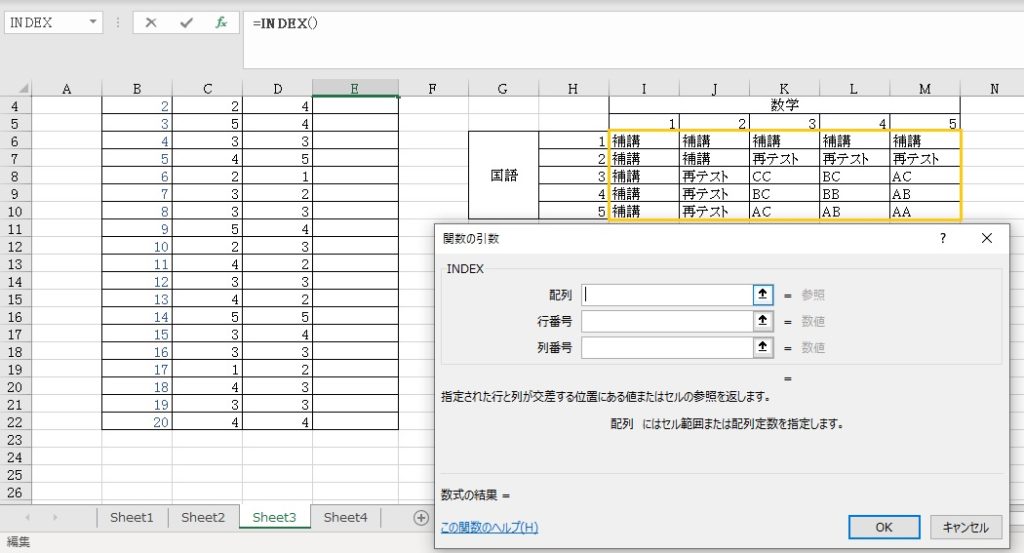1024x553 pixels.
Task: Open the この関数のヘルプ(H) link
Action: (489, 527)
